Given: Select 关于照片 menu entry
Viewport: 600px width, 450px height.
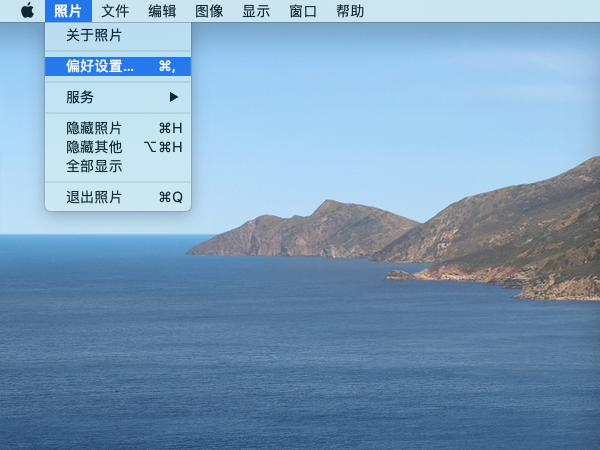Looking at the screenshot, I should tap(118, 35).
